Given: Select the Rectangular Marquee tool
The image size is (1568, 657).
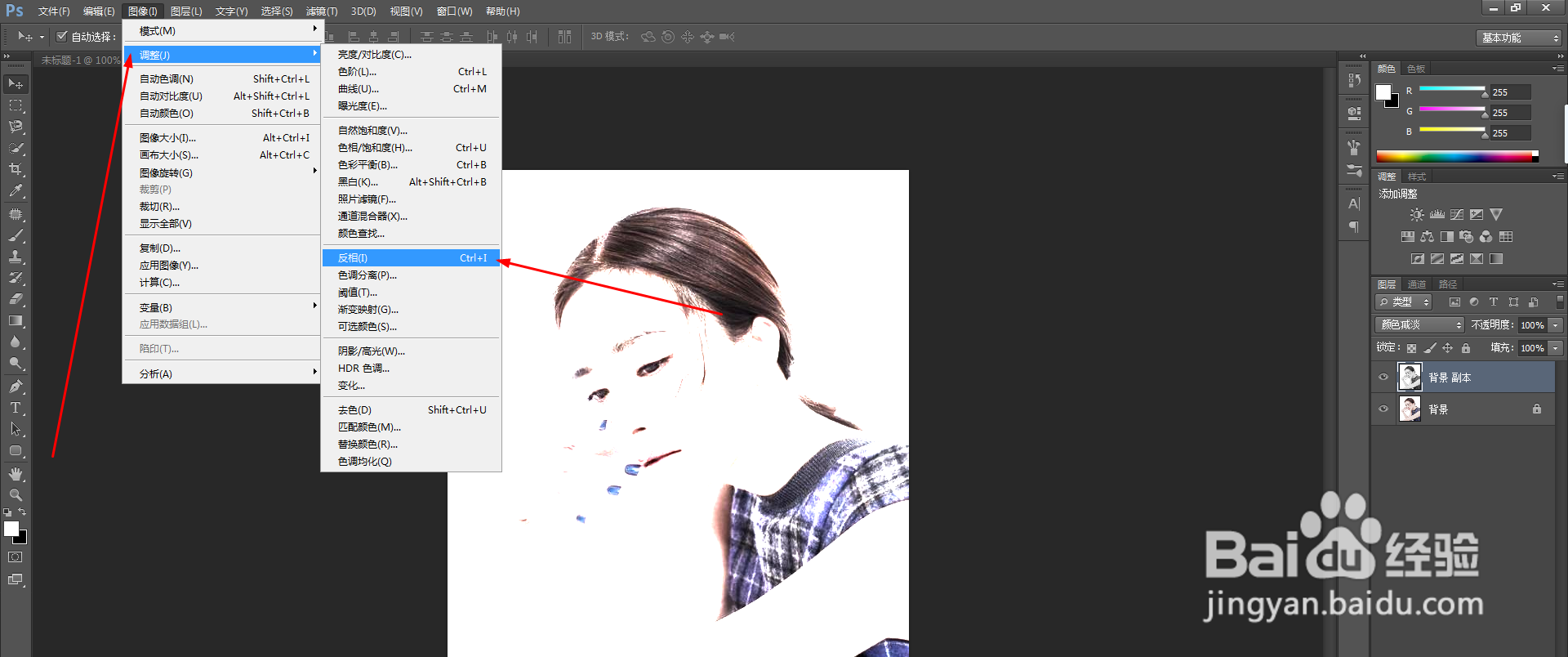Looking at the screenshot, I should pyautogui.click(x=16, y=105).
